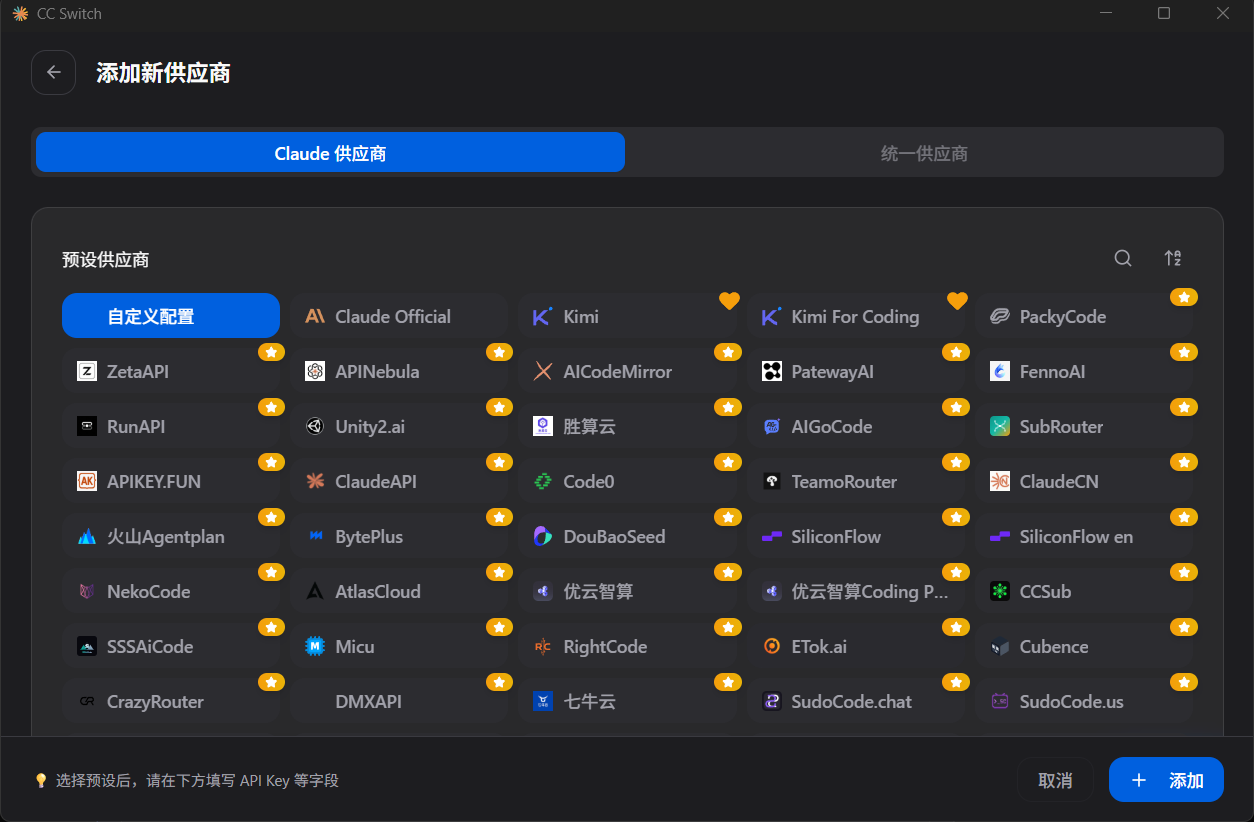Viewport: 1254px width, 822px height.
Task: Click 取消 to cancel
Action: tap(1055, 780)
